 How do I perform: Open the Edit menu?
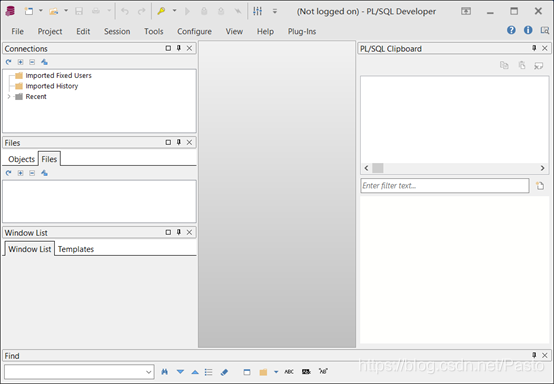click(83, 31)
